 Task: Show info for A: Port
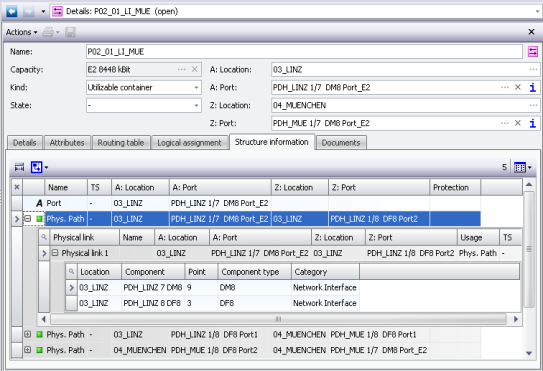533,87
